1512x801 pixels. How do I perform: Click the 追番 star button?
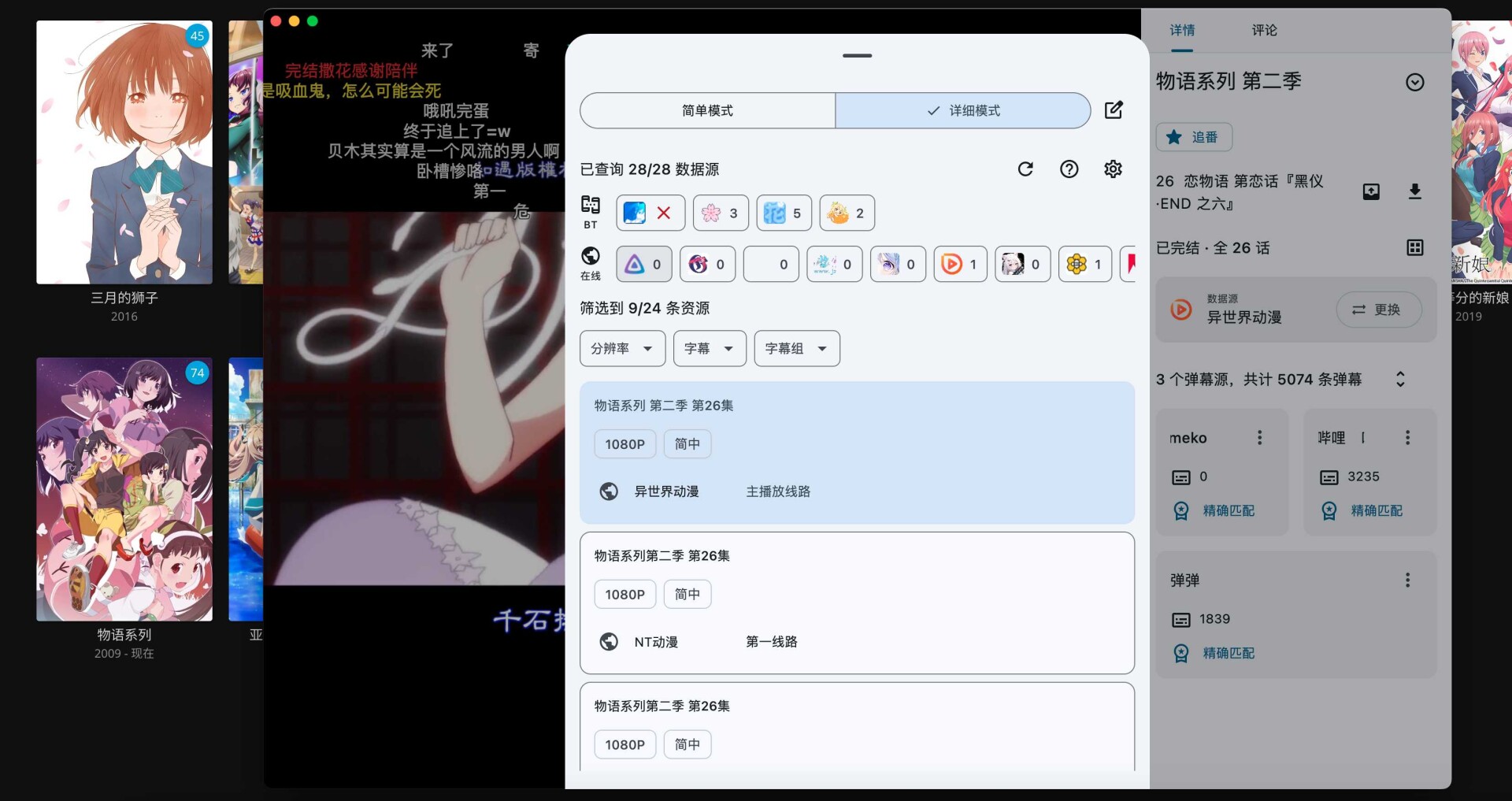(x=1194, y=137)
